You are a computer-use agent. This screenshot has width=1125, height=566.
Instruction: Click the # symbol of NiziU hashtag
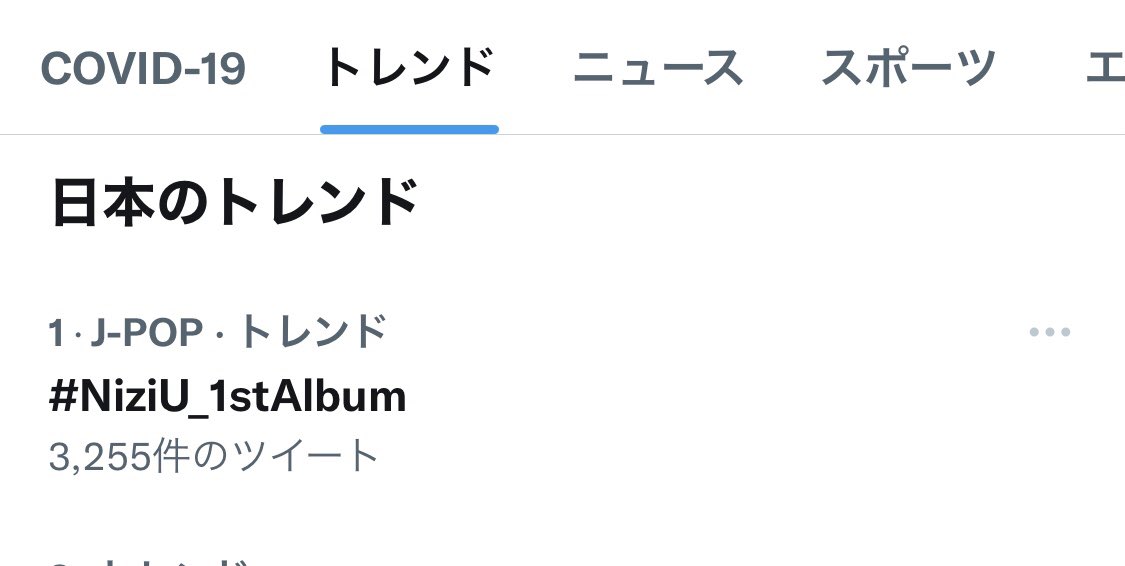[63, 397]
